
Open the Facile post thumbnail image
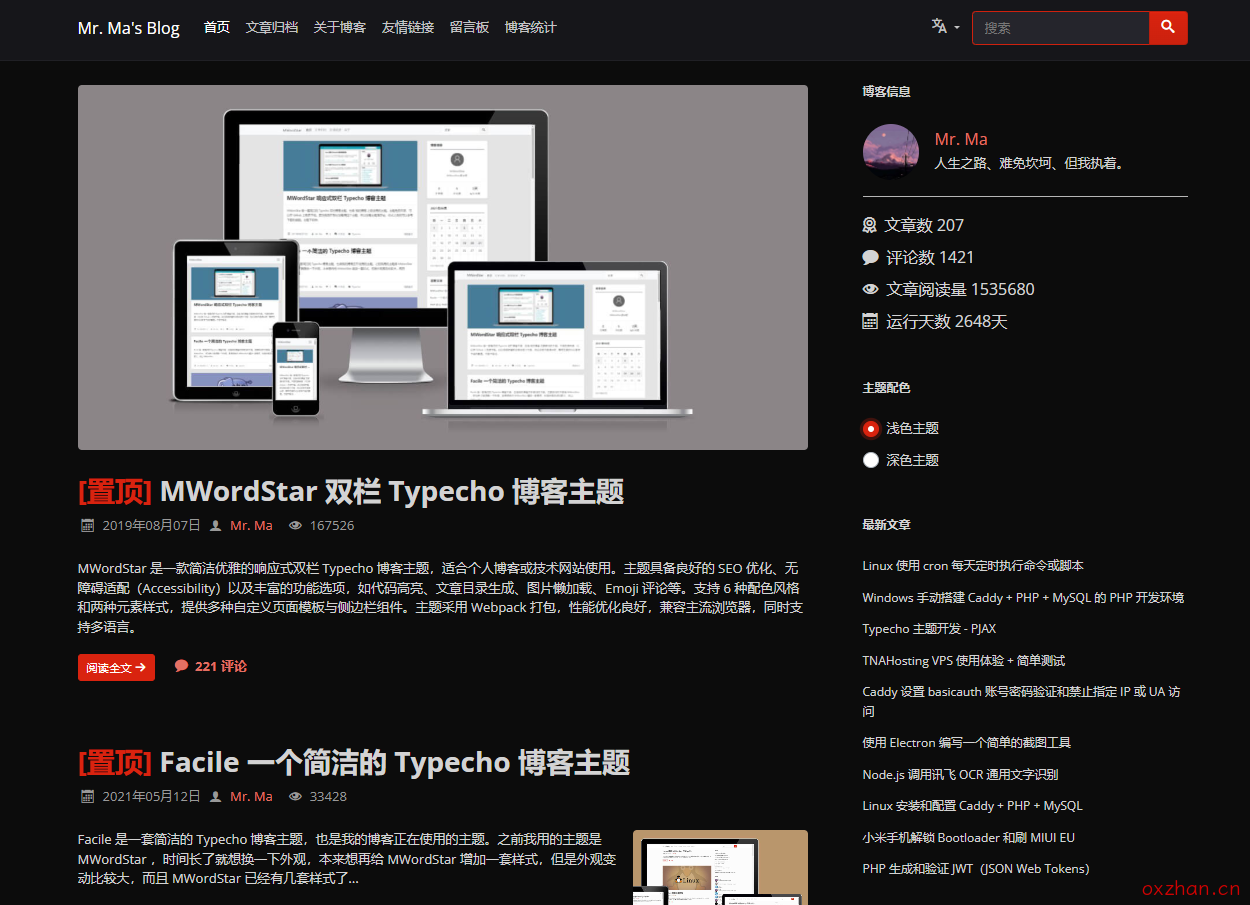tap(720, 867)
